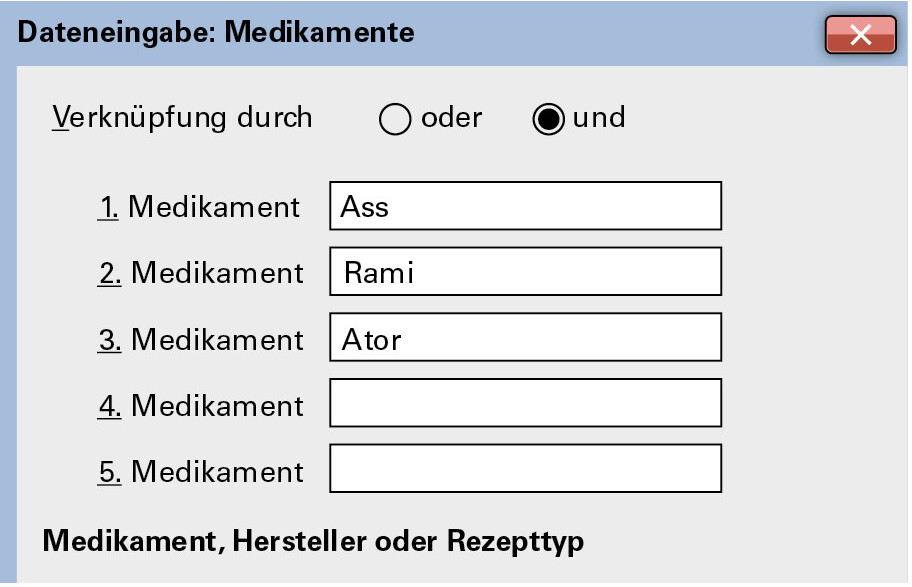Click the 3. Medikament field showing "Ator"

[525, 338]
